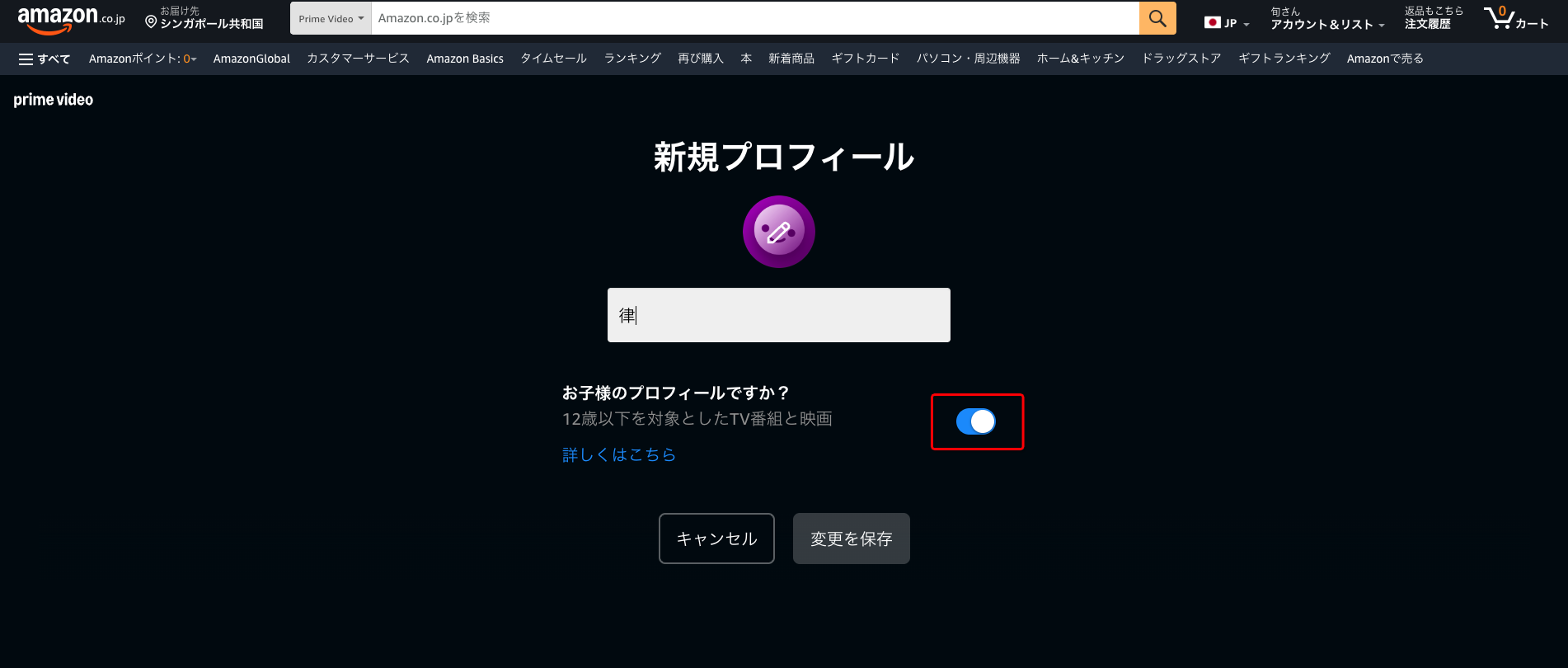
Task: Select ギフトカード in the navigation bar
Action: (866, 59)
